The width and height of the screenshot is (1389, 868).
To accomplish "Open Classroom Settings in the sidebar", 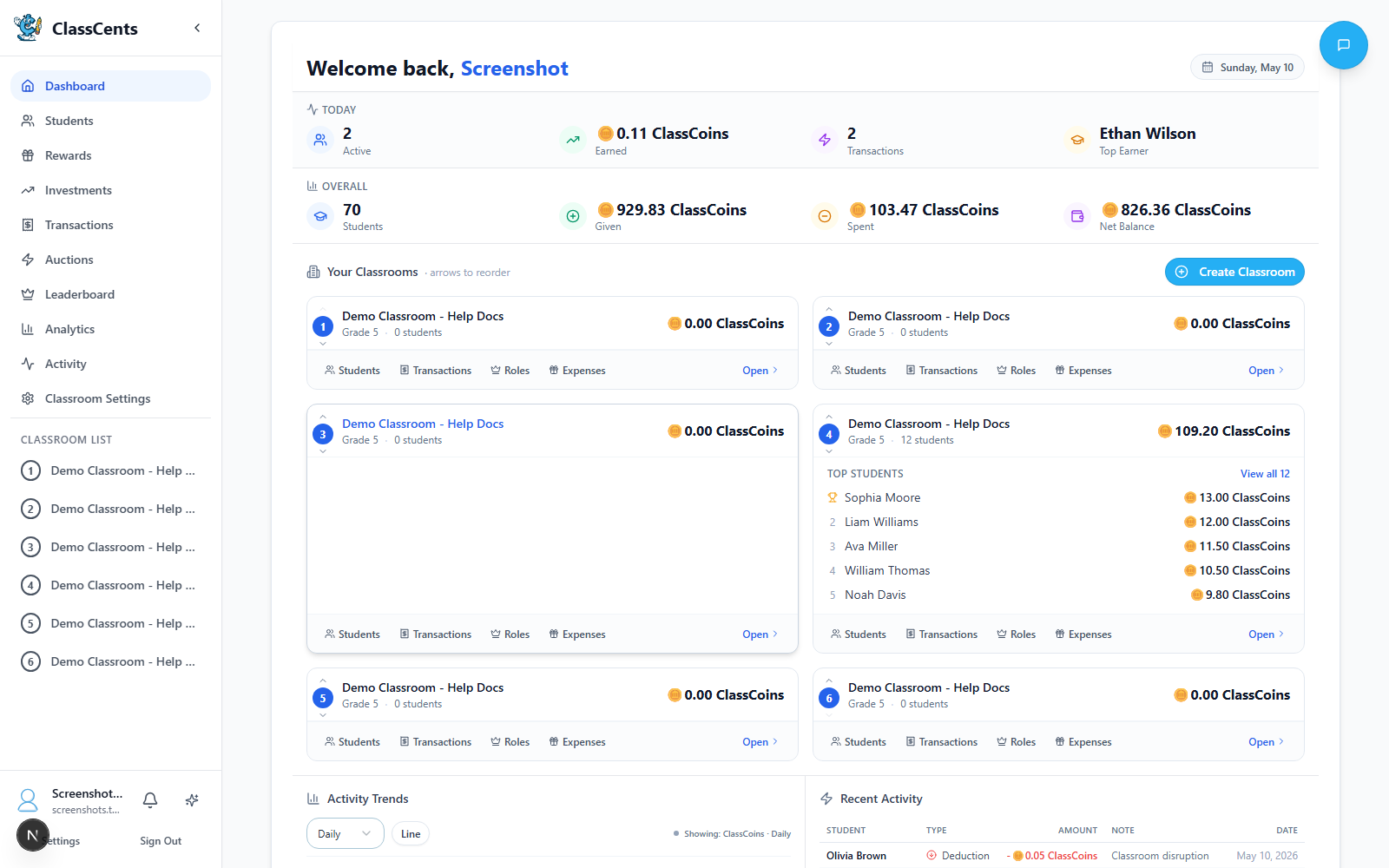I will [x=110, y=398].
